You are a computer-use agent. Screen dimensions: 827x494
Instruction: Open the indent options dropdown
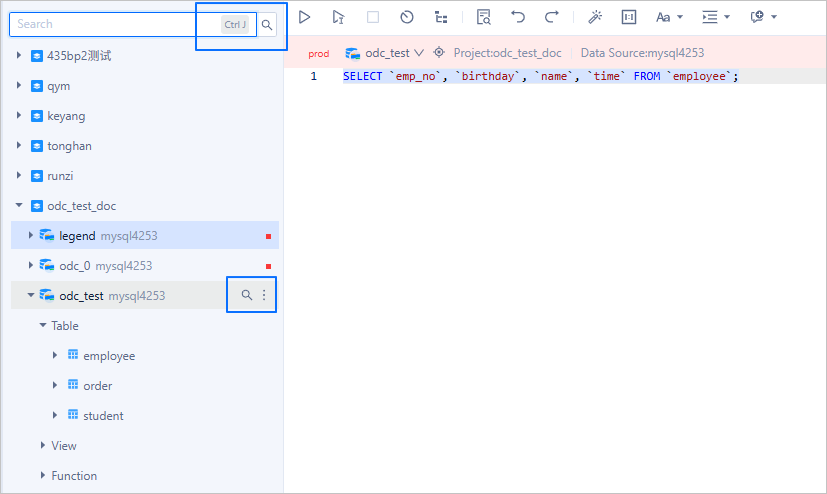click(x=715, y=17)
